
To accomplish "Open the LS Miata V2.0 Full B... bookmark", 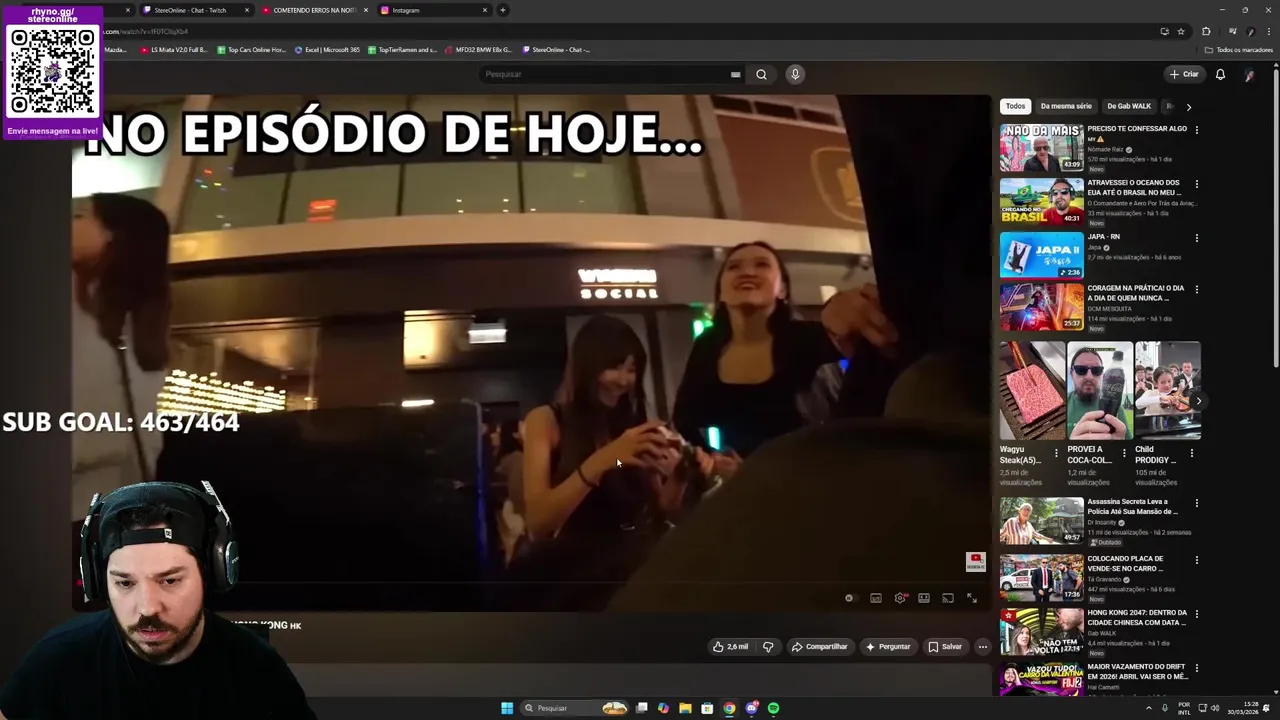I will click(174, 49).
